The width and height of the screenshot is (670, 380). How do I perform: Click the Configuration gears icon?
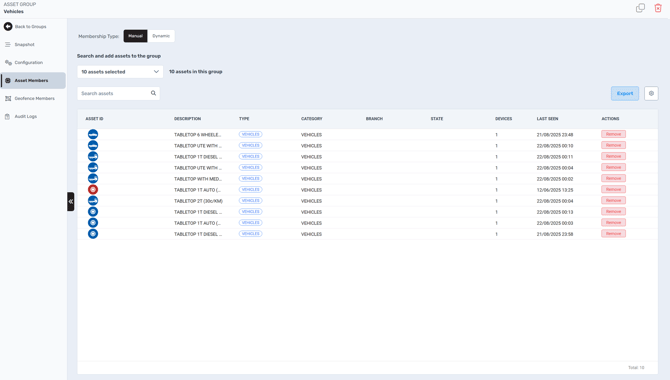point(8,62)
